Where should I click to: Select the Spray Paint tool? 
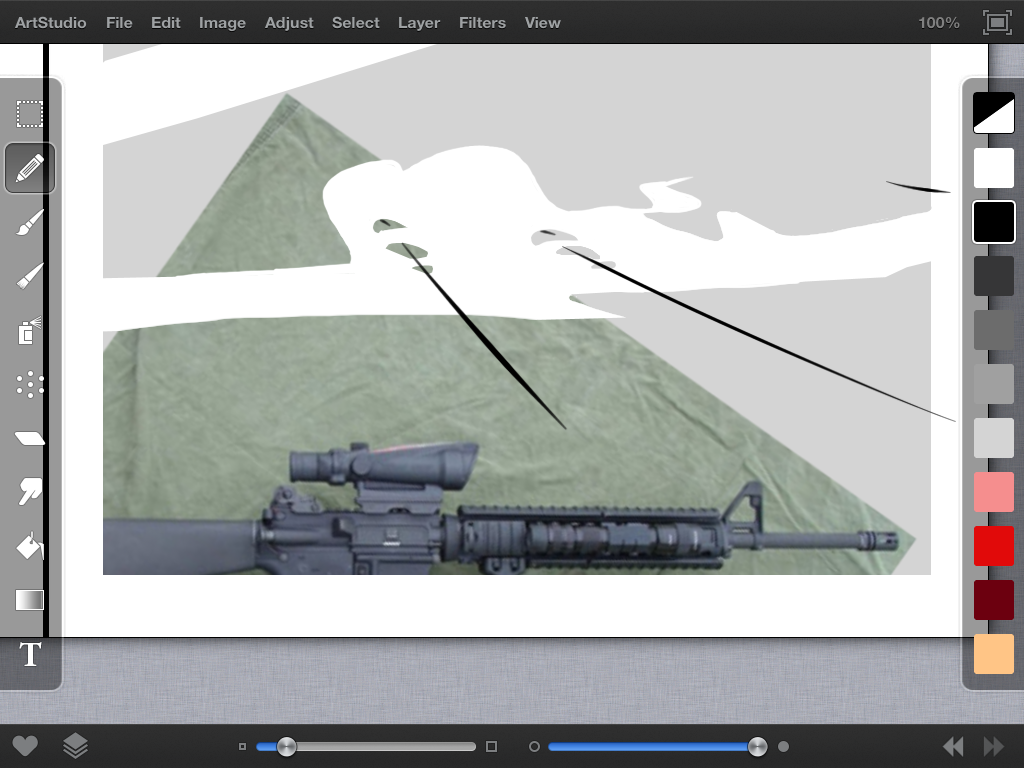[29, 331]
